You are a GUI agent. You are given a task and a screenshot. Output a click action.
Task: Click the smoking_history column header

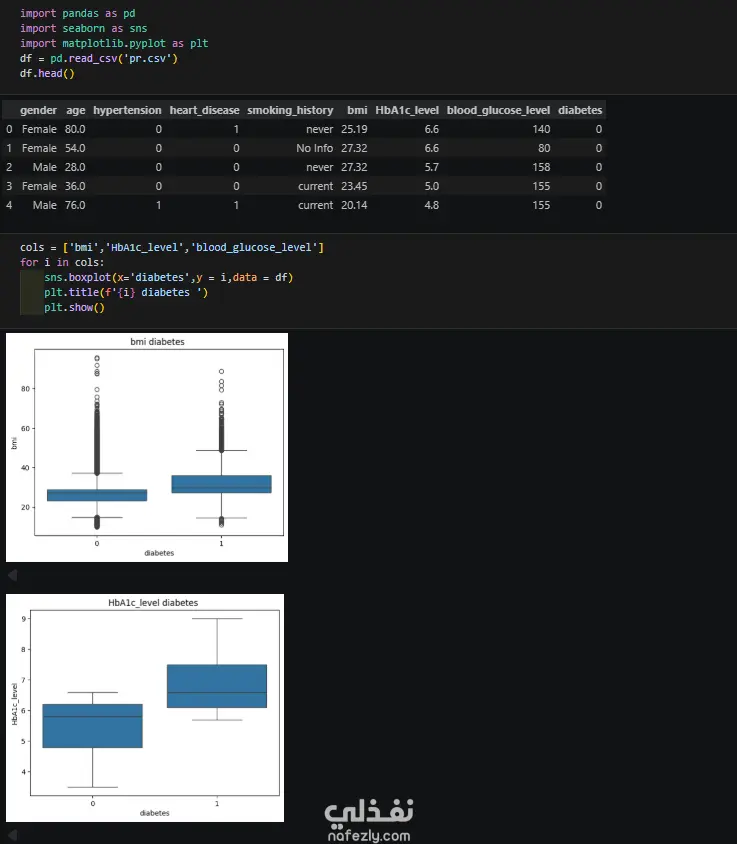pyautogui.click(x=290, y=110)
